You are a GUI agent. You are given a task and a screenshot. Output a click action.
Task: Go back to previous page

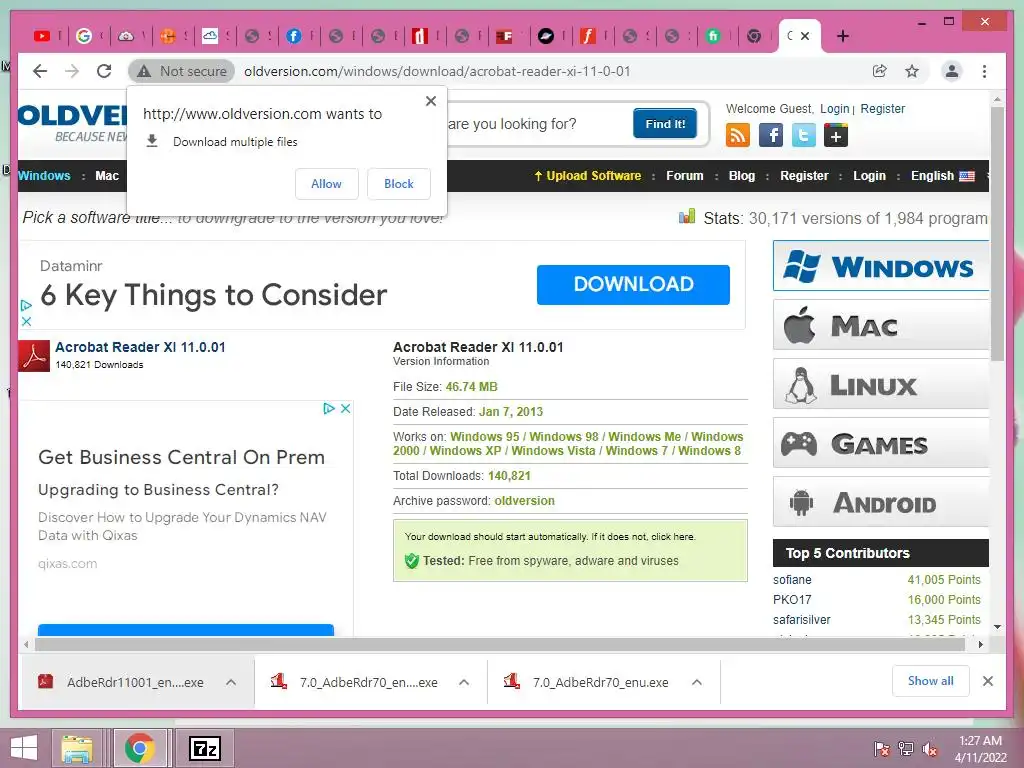pos(40,71)
